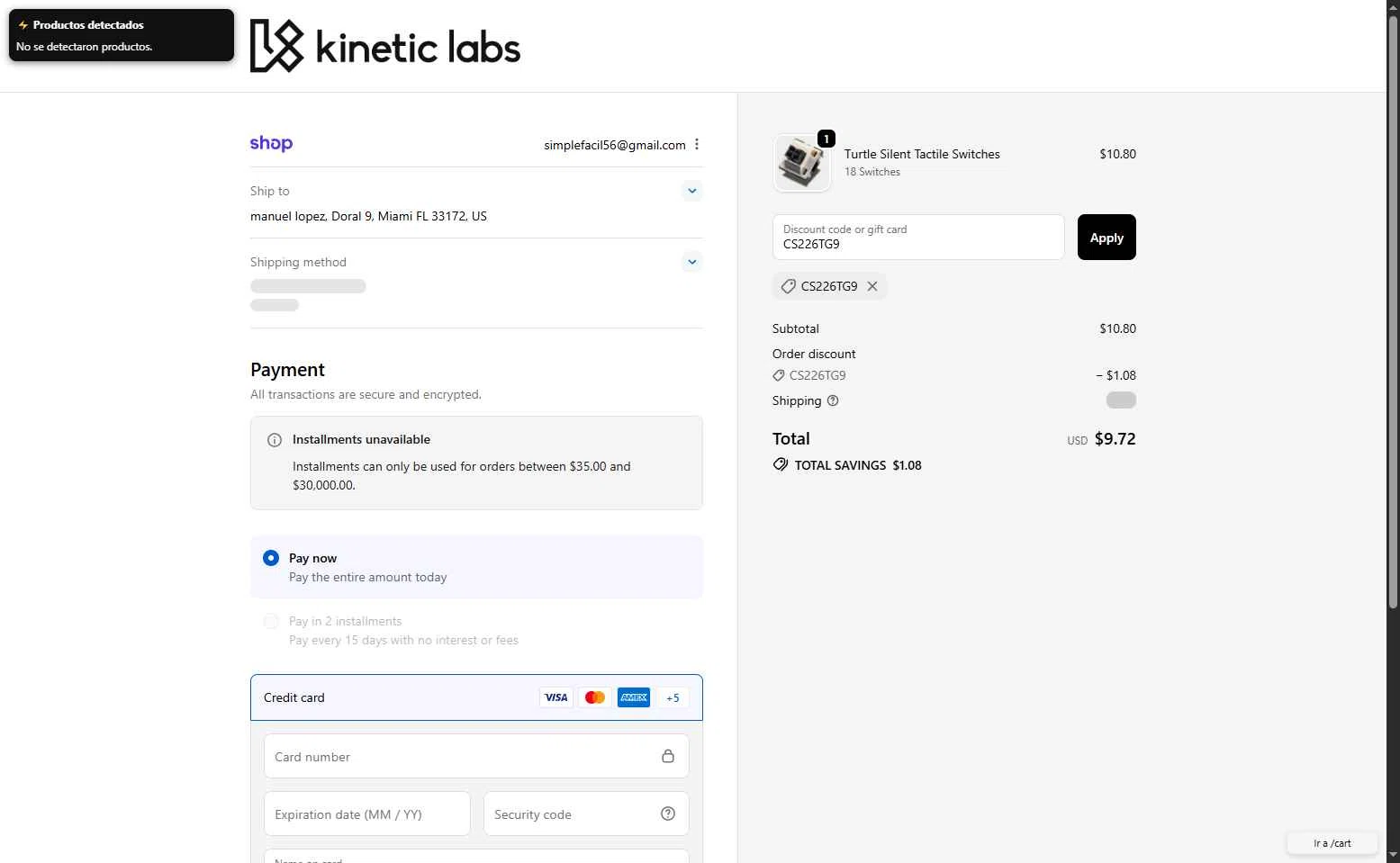Image resolution: width=1400 pixels, height=863 pixels.
Task: Remove the CS226TG9 discount tag
Action: pos(872,286)
